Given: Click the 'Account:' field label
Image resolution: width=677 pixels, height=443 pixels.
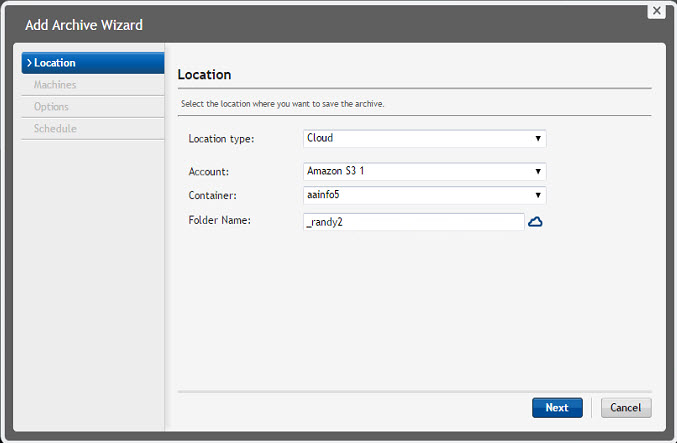Looking at the screenshot, I should click(208, 172).
